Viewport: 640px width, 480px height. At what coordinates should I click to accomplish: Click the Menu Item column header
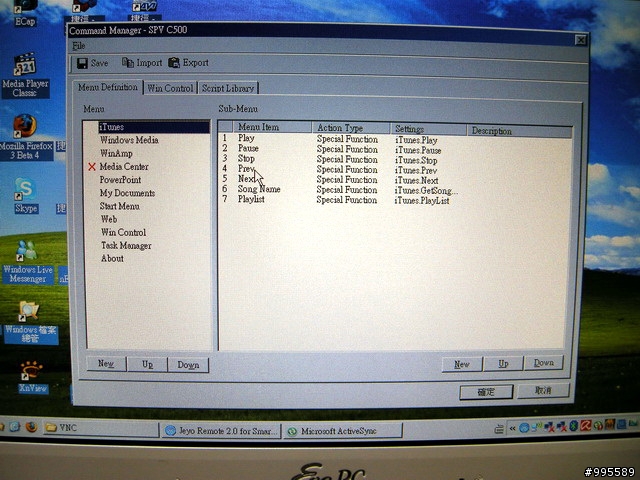271,127
